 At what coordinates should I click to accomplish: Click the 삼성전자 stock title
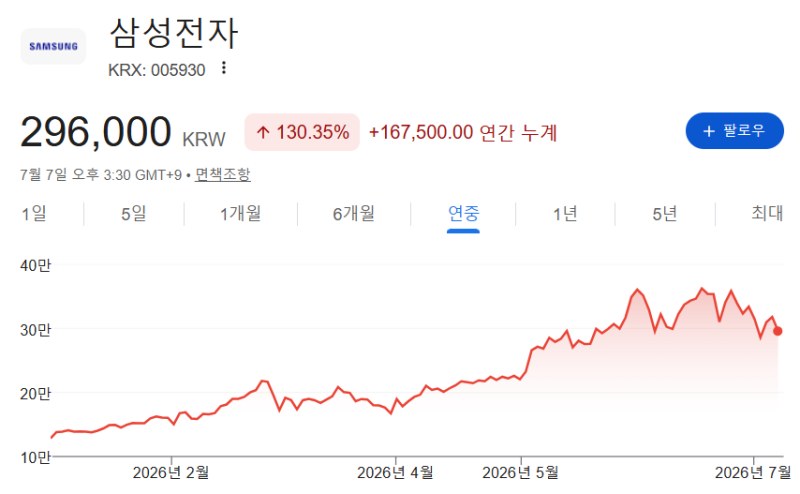tap(174, 34)
